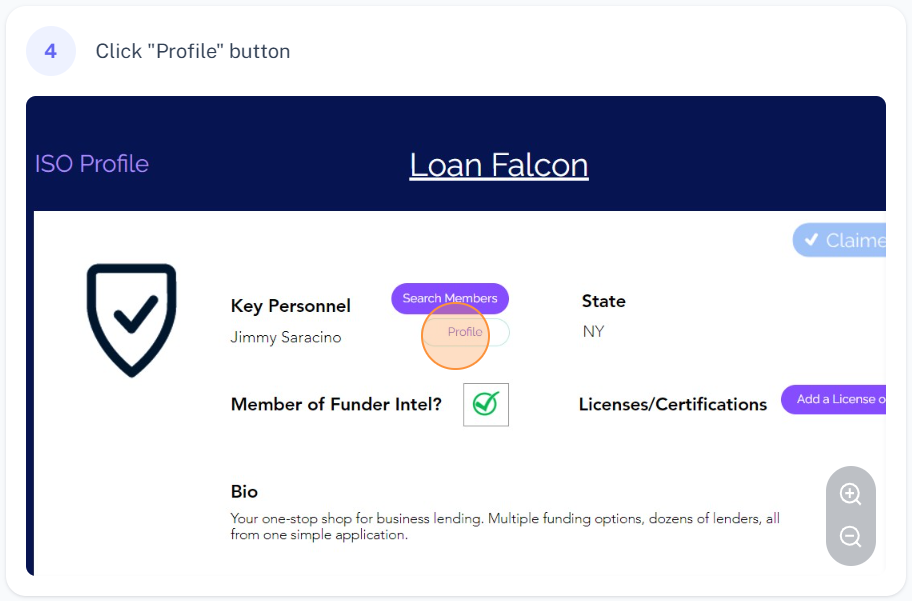Open the Loan Falcon title link

[498, 165]
